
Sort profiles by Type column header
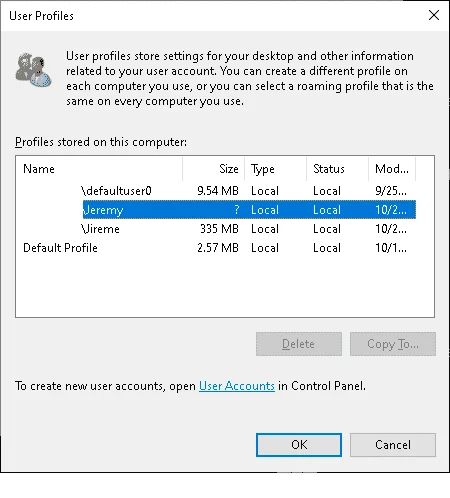[275, 169]
